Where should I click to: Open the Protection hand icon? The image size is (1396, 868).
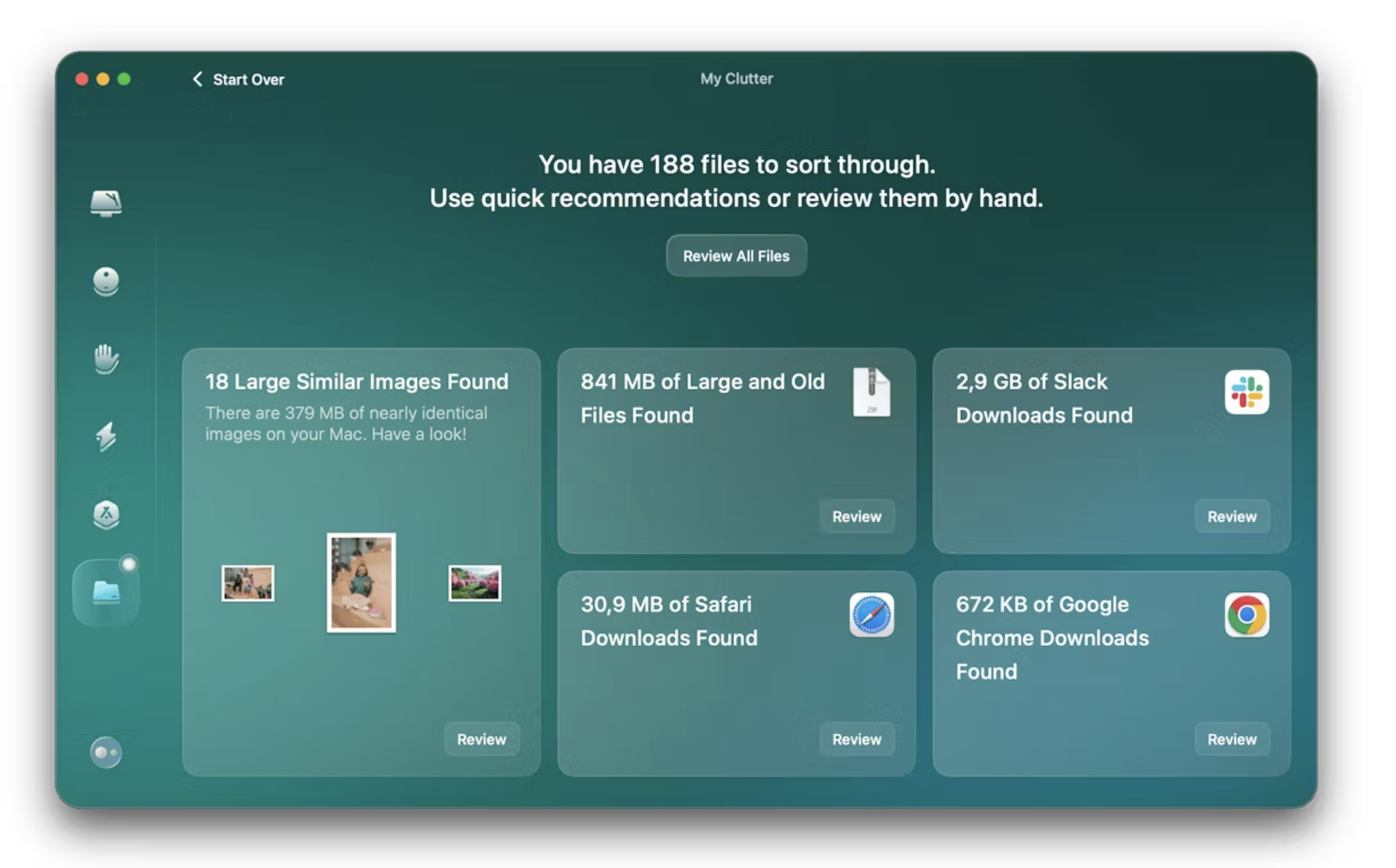106,359
